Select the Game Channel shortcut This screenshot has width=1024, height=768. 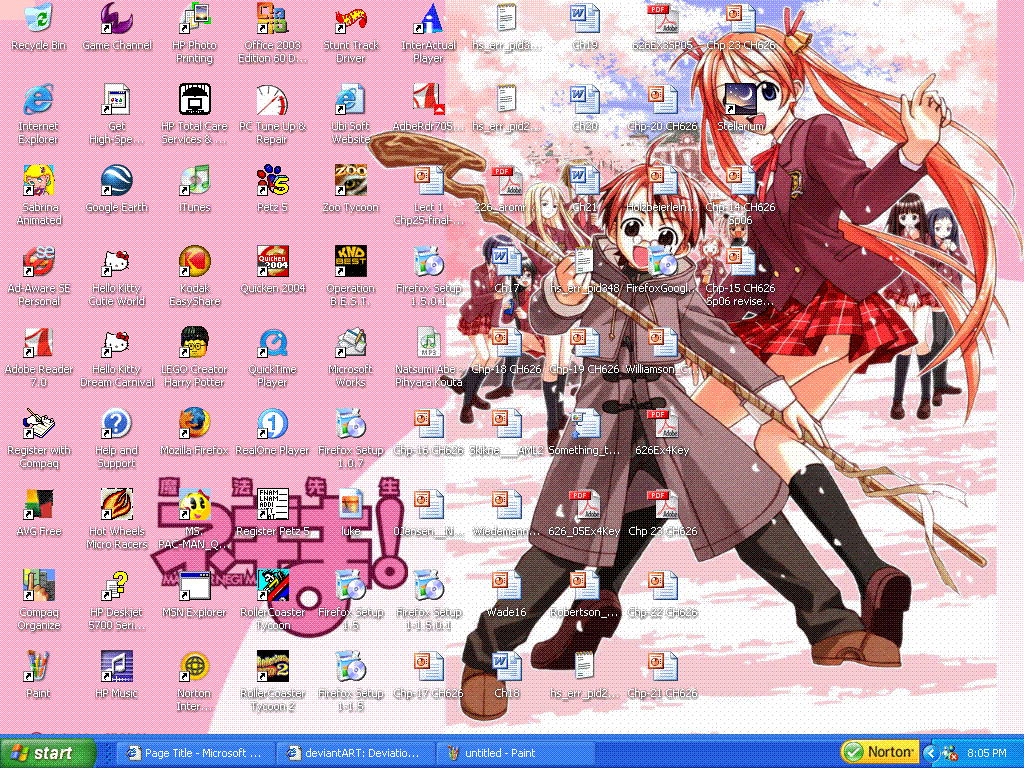point(117,18)
